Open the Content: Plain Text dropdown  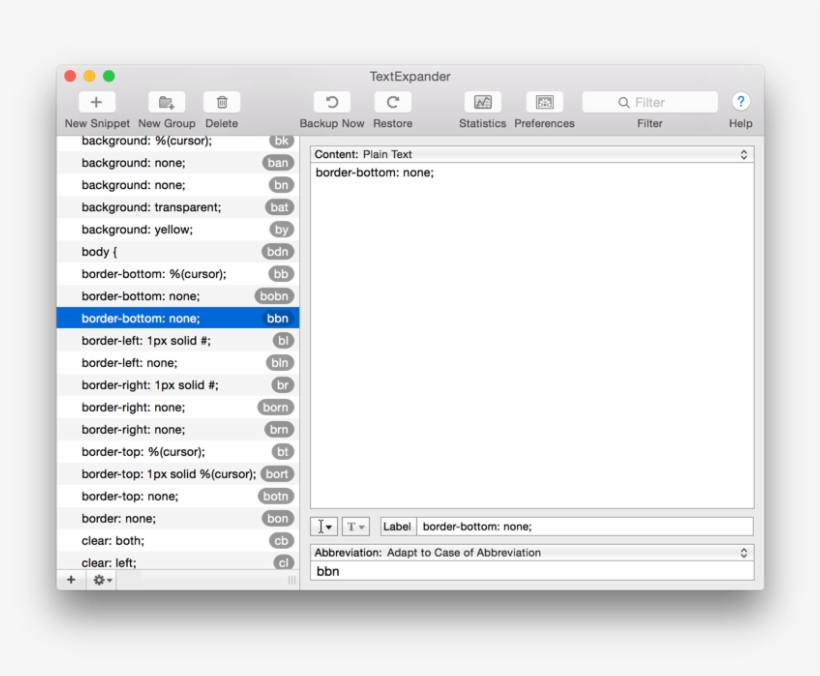point(528,155)
